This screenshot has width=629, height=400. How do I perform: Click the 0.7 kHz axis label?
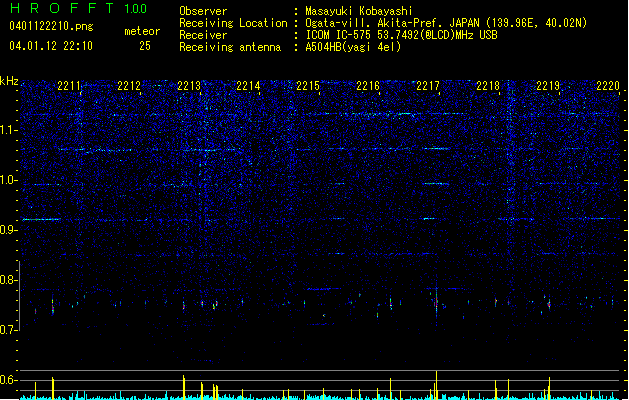click(9, 330)
